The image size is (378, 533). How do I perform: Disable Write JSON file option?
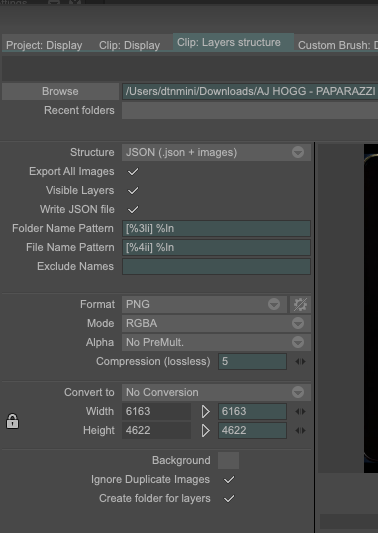133,209
